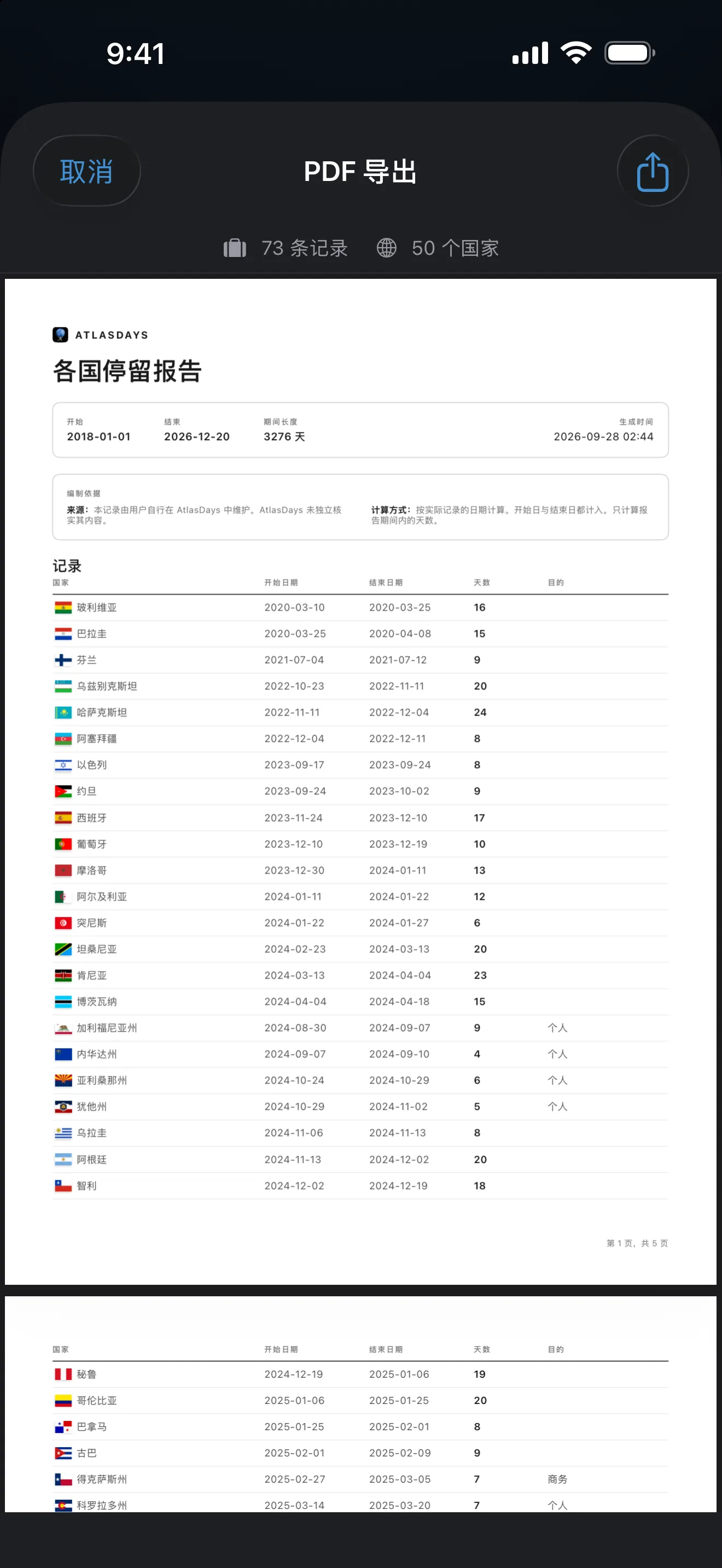
Task: Tap the 记录 section heading
Action: click(67, 566)
